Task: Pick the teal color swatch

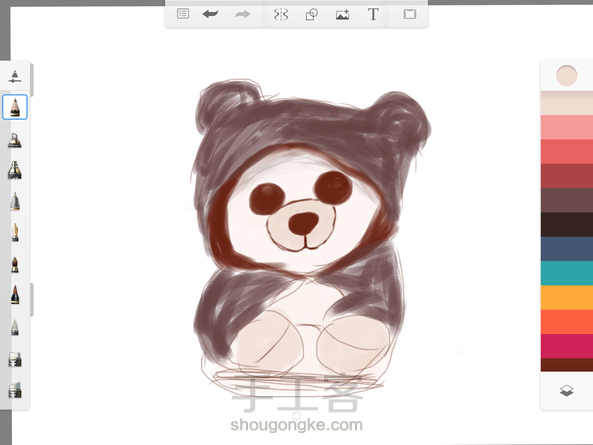Action: (567, 273)
